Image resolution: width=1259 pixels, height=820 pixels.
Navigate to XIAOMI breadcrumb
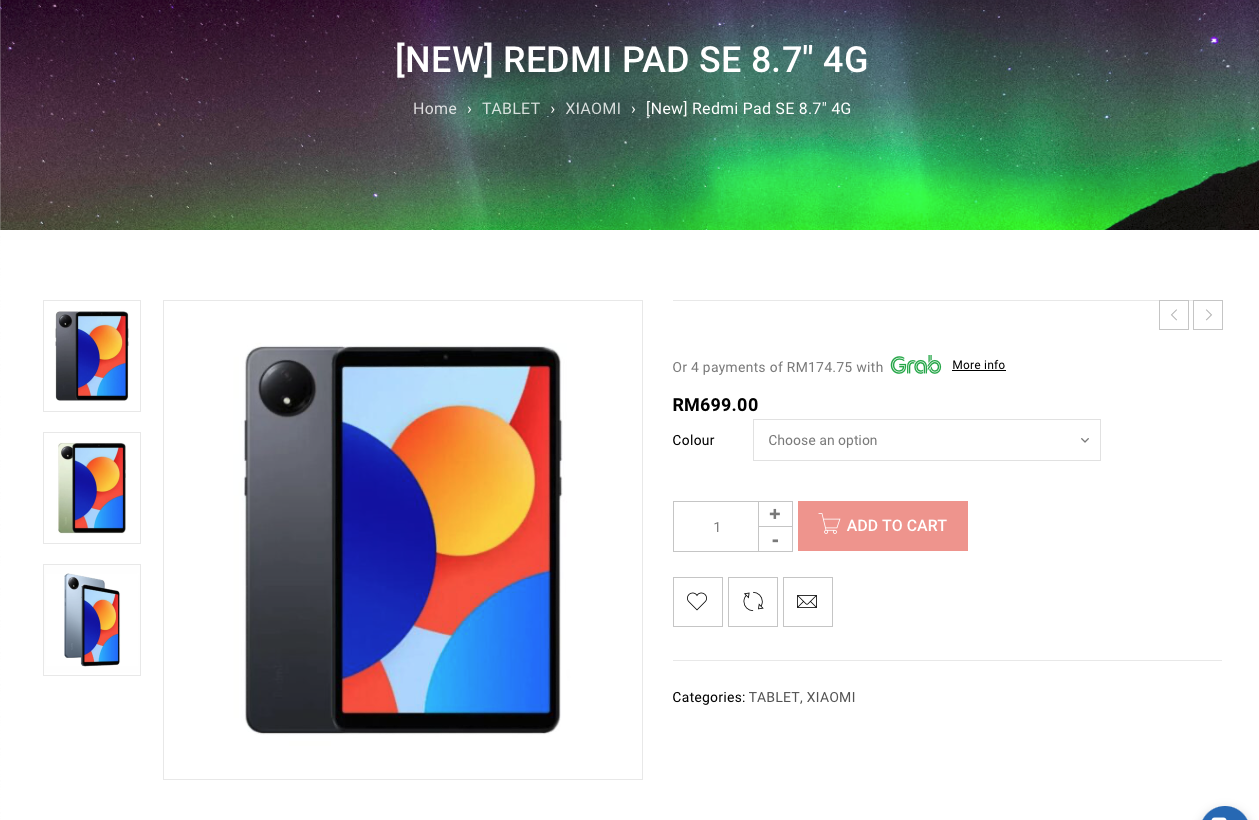click(x=593, y=108)
